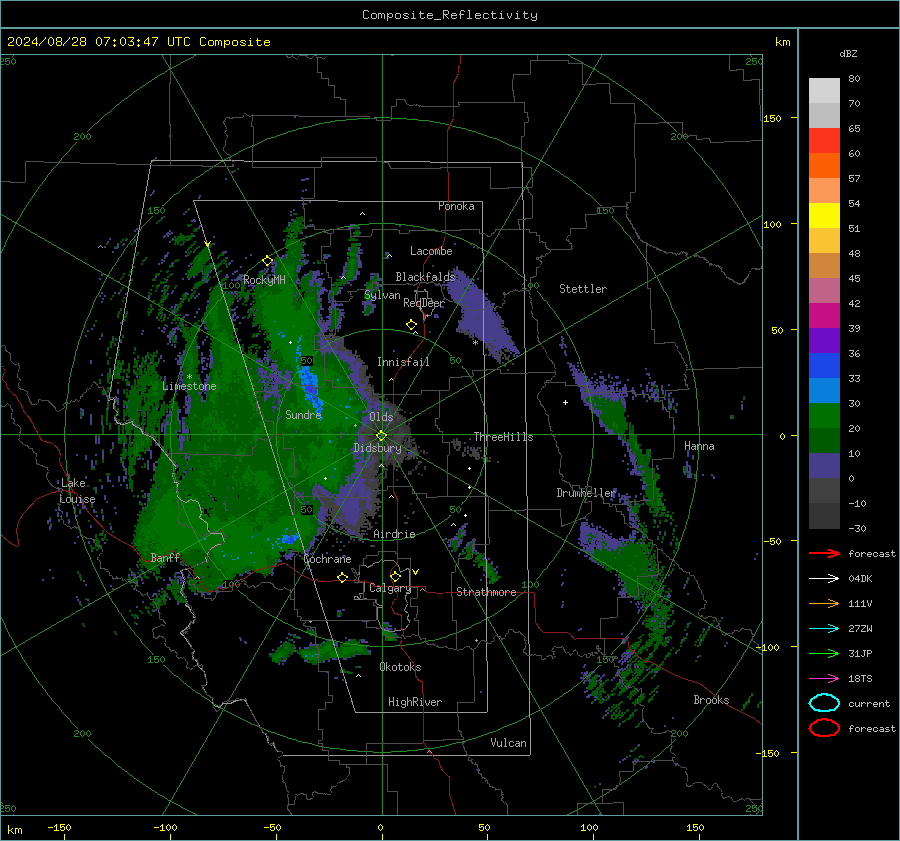Select the light blue 33 dBZ swatch
This screenshot has width=900, height=841.
[x=824, y=391]
